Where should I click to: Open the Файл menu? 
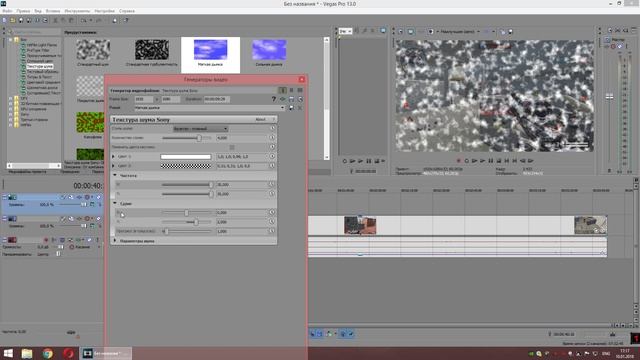coord(7,11)
